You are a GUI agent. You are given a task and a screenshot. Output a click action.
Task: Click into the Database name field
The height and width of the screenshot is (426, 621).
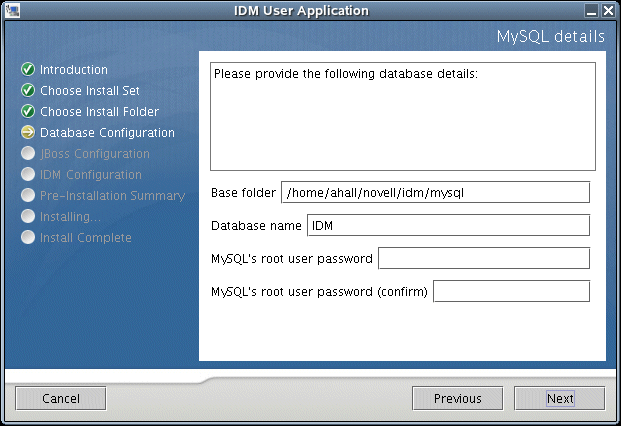[x=448, y=225]
